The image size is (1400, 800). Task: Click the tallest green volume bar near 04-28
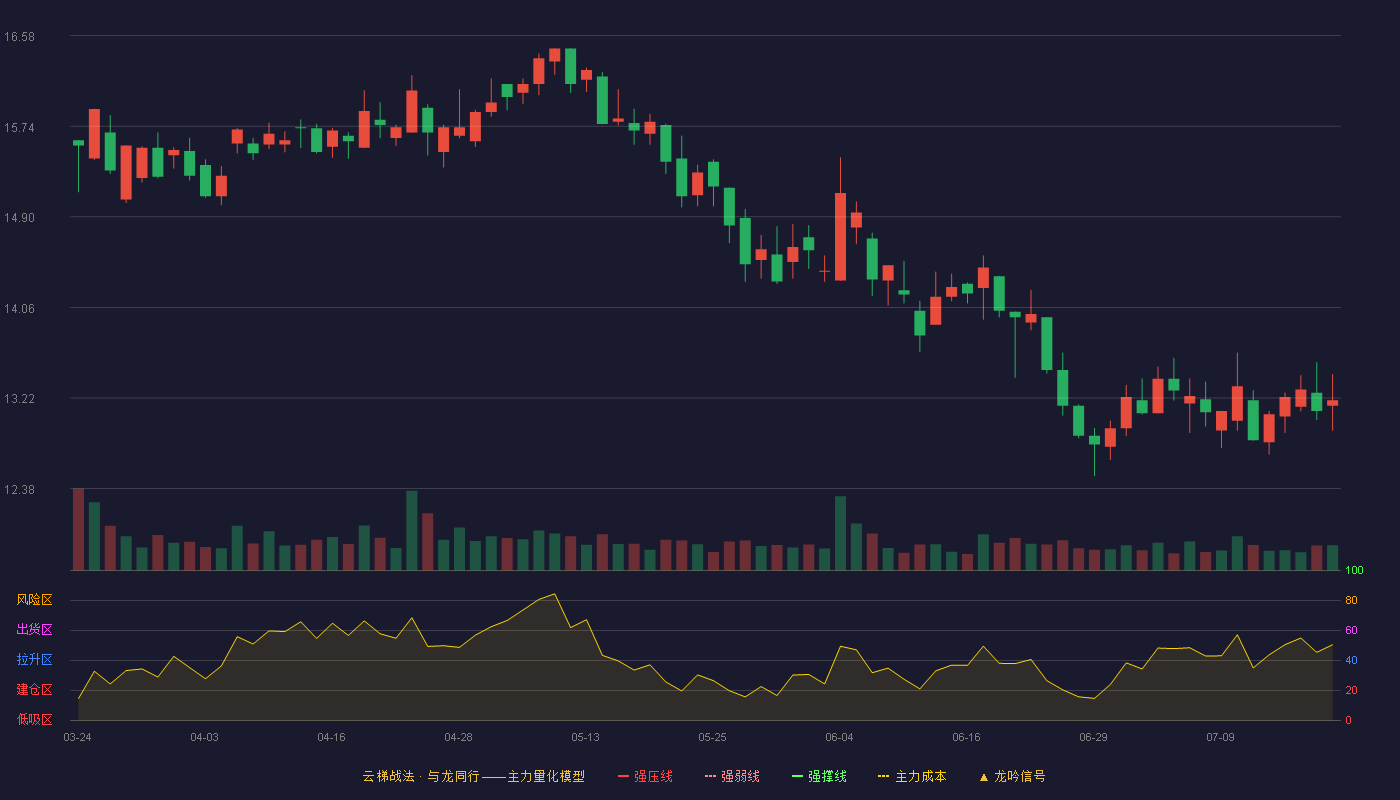tap(412, 530)
